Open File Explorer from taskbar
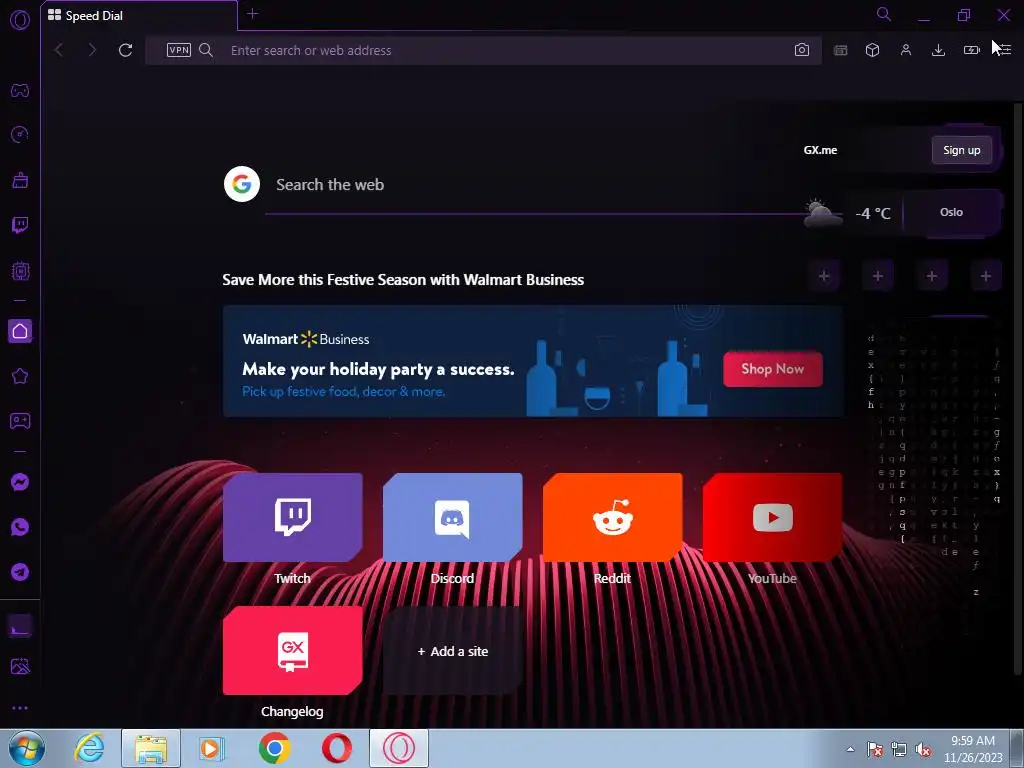This screenshot has width=1024, height=768. [x=151, y=748]
